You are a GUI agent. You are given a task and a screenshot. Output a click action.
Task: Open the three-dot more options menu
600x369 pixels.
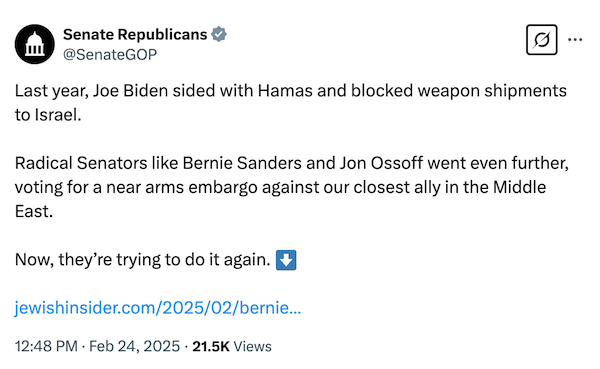click(575, 39)
